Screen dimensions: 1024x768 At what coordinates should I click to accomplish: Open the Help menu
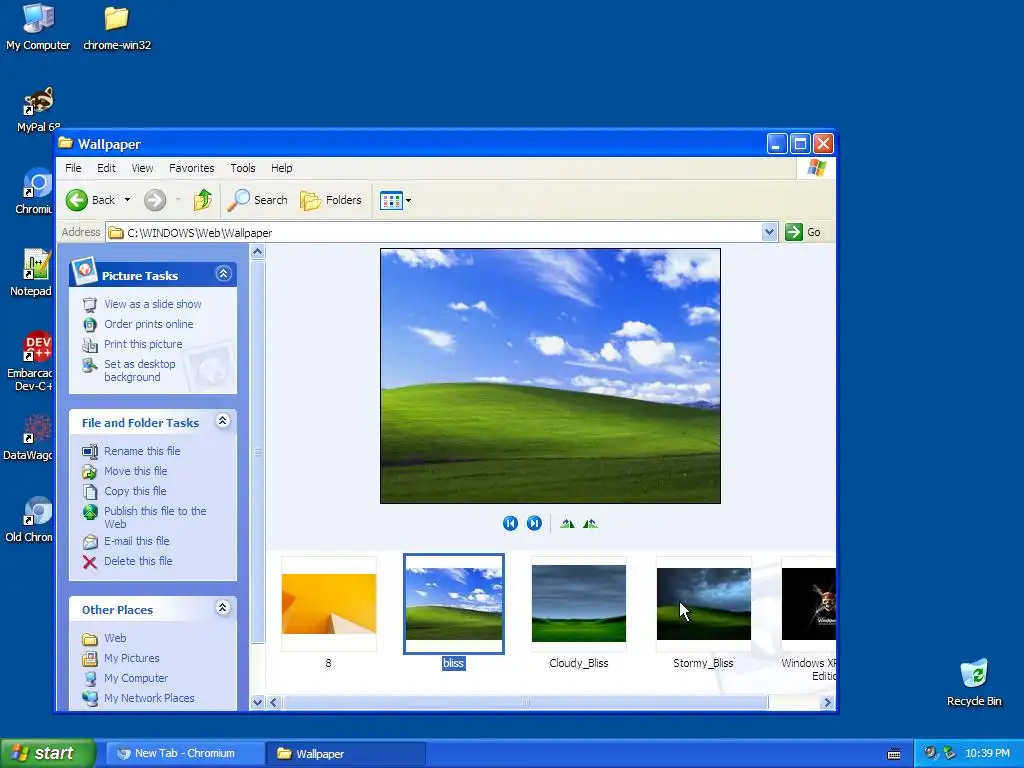281,168
